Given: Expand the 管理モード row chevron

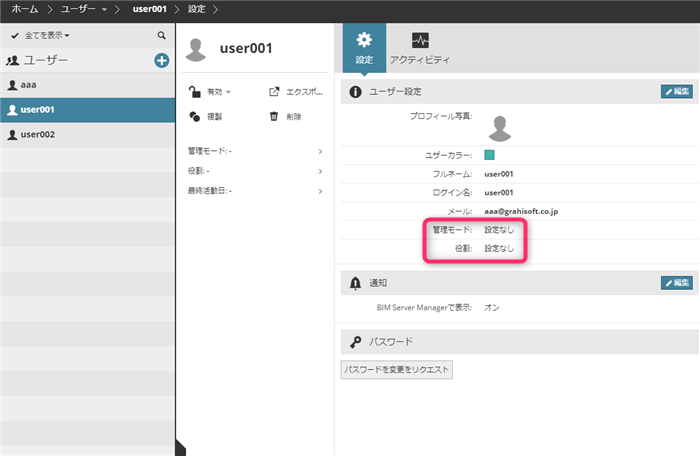Looking at the screenshot, I should (x=321, y=151).
